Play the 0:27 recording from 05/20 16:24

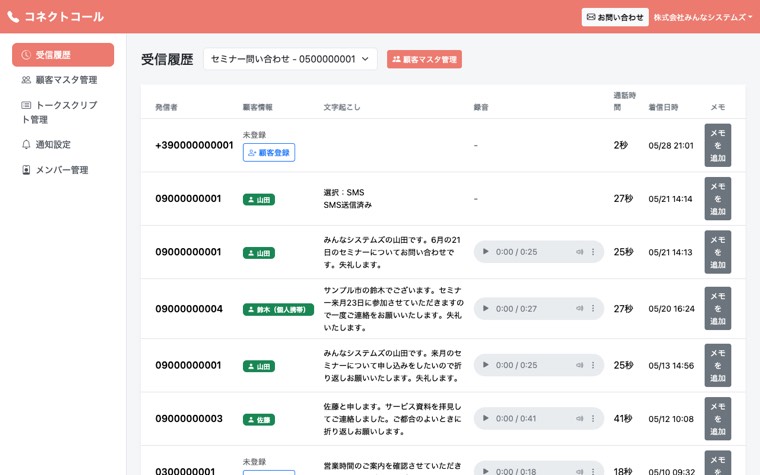pos(485,308)
